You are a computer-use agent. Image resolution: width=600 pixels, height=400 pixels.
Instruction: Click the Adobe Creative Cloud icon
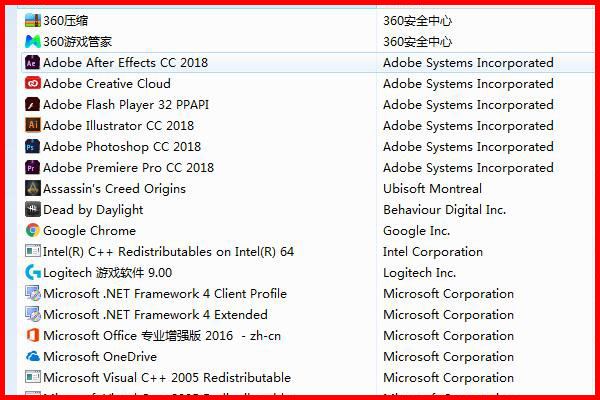click(x=33, y=83)
